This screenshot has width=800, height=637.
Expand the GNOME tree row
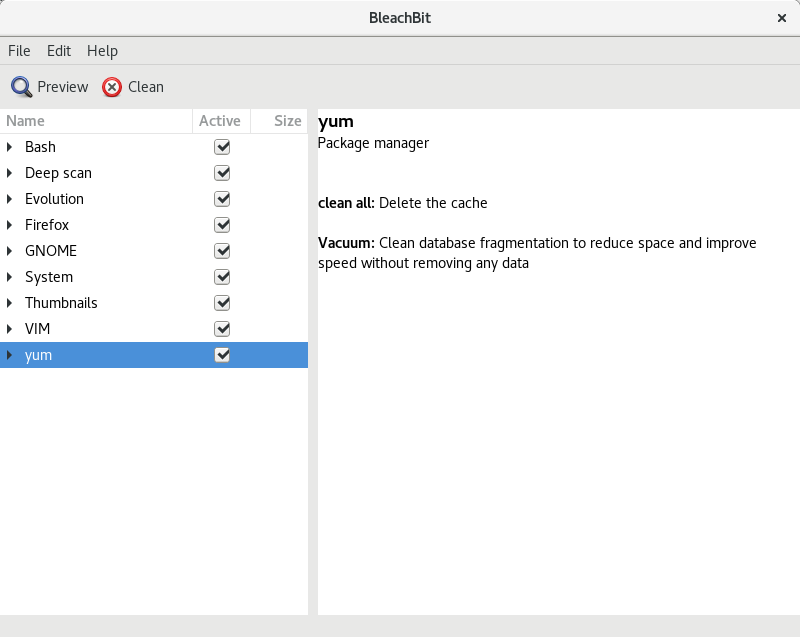pos(9,251)
